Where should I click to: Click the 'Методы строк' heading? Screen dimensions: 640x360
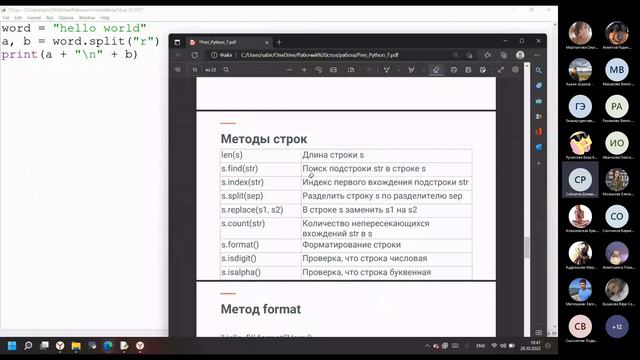[264, 139]
